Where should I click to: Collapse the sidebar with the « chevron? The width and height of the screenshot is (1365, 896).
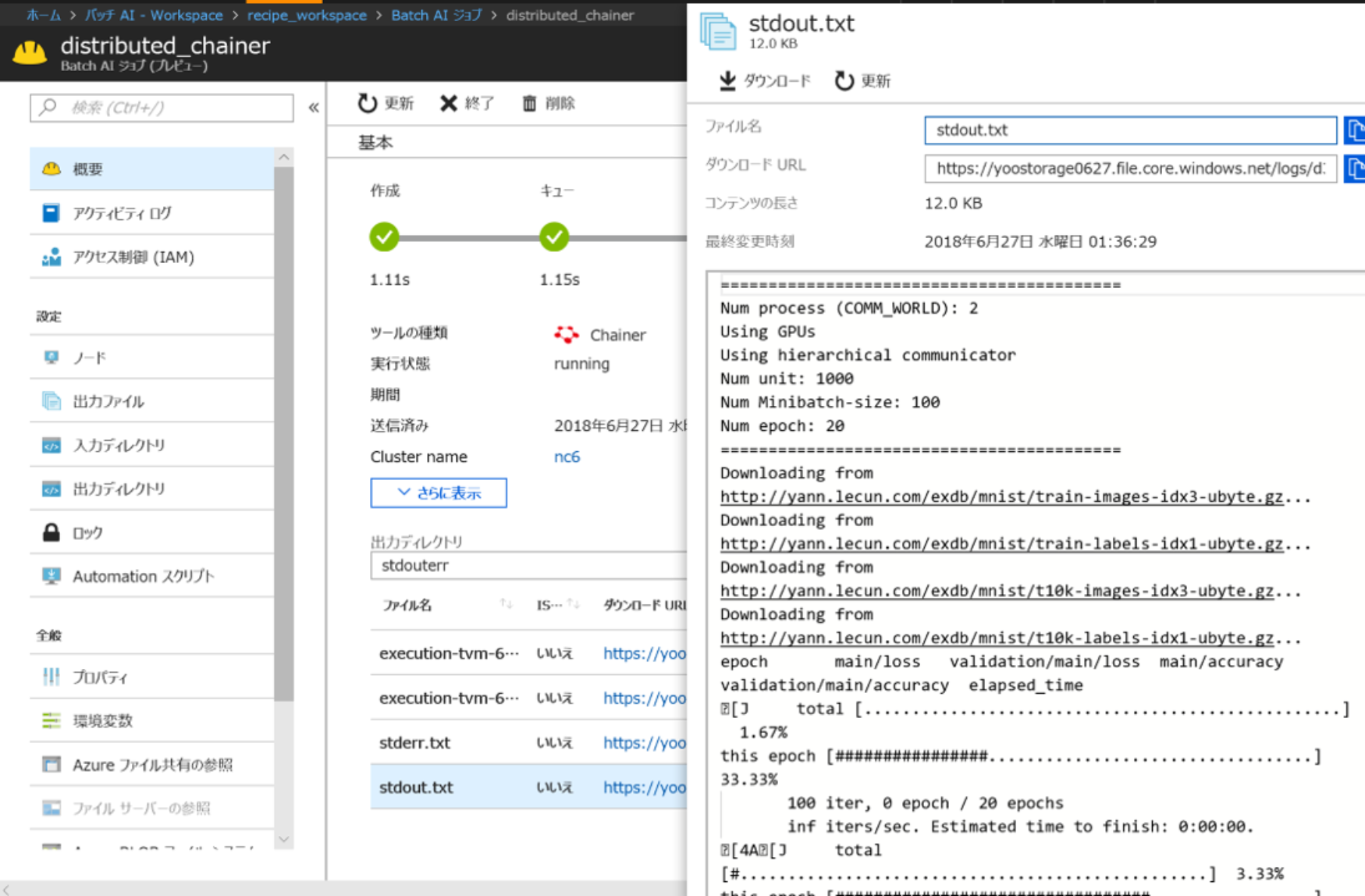[x=312, y=108]
